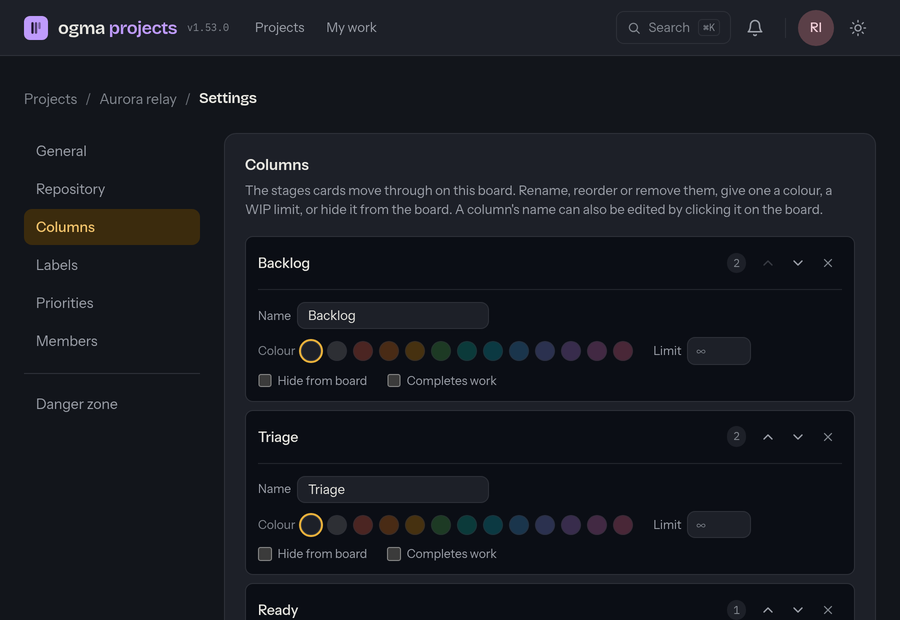Screen dimensions: 900x620
Task: Enable Completes work for Backlog
Action: (394, 381)
